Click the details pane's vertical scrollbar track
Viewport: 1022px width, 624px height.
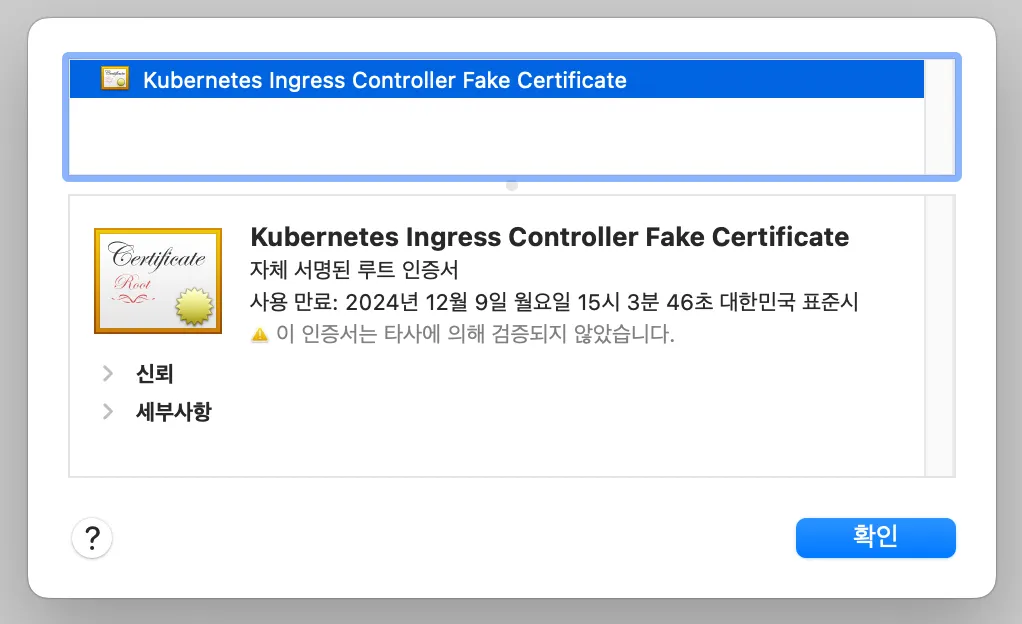click(x=940, y=335)
